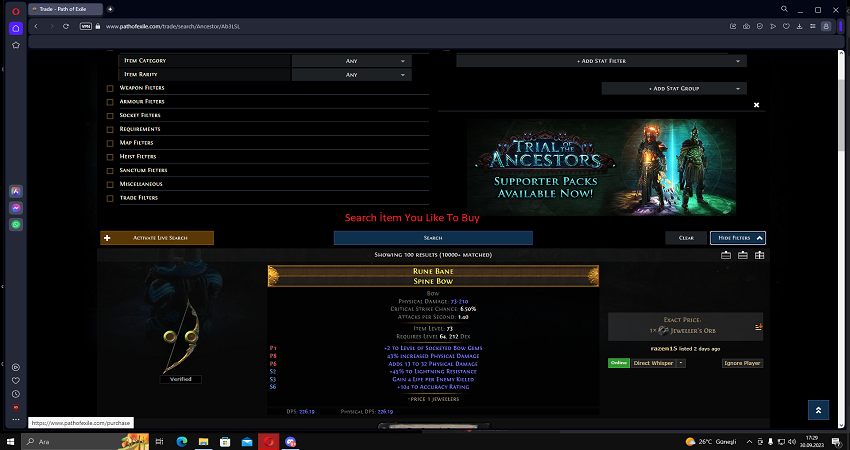
Task: Open Item Category dropdown
Action: (351, 61)
